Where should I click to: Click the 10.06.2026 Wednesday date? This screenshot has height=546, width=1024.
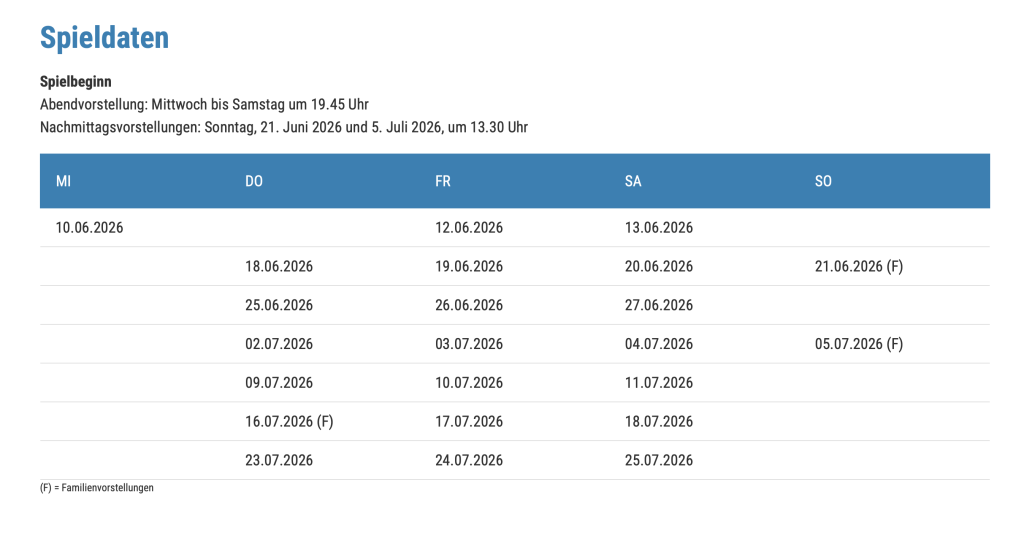coord(90,227)
